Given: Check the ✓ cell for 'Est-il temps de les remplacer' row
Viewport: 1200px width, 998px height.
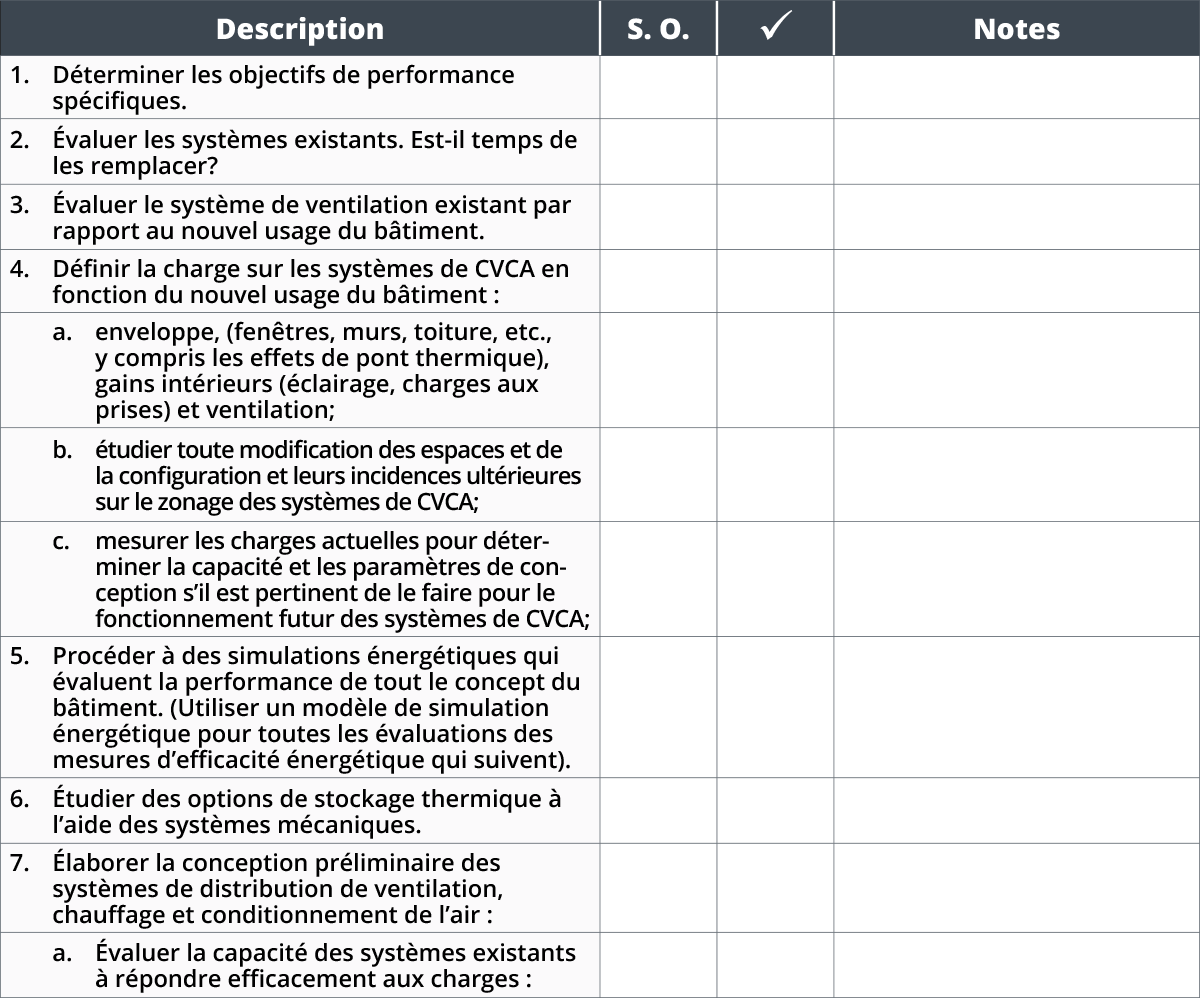Looking at the screenshot, I should pyautogui.click(x=775, y=152).
